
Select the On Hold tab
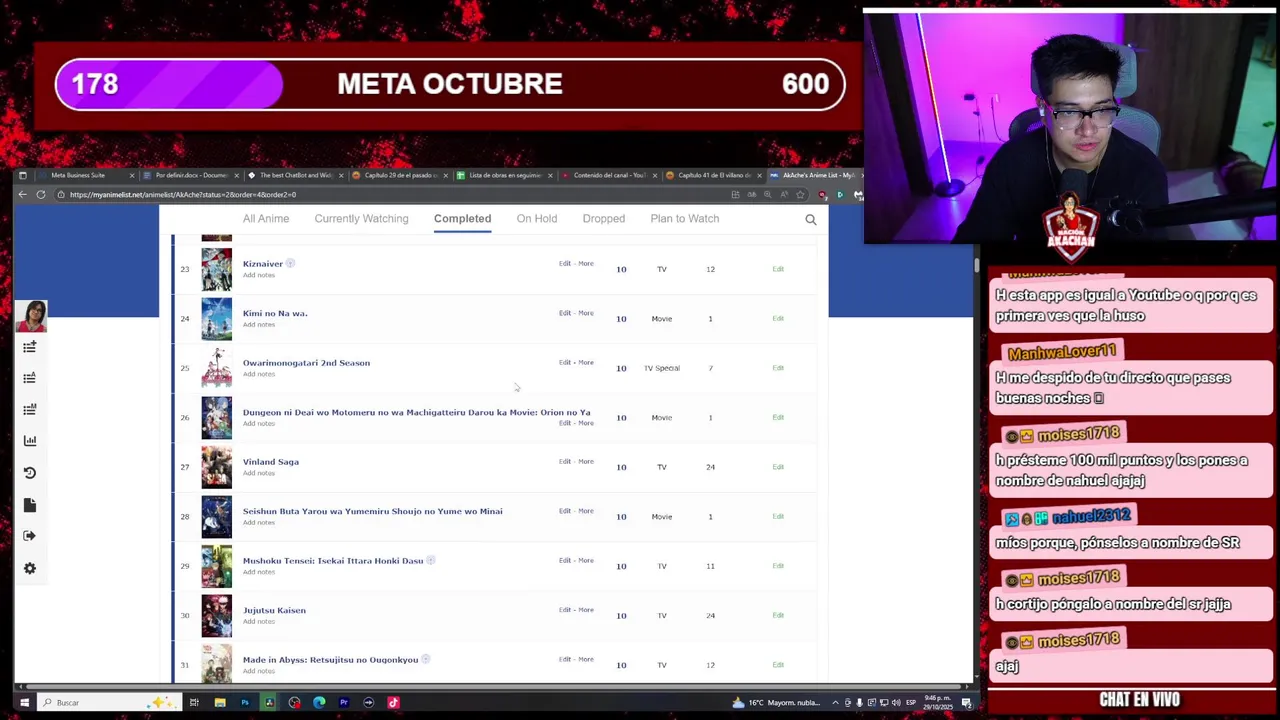(537, 219)
